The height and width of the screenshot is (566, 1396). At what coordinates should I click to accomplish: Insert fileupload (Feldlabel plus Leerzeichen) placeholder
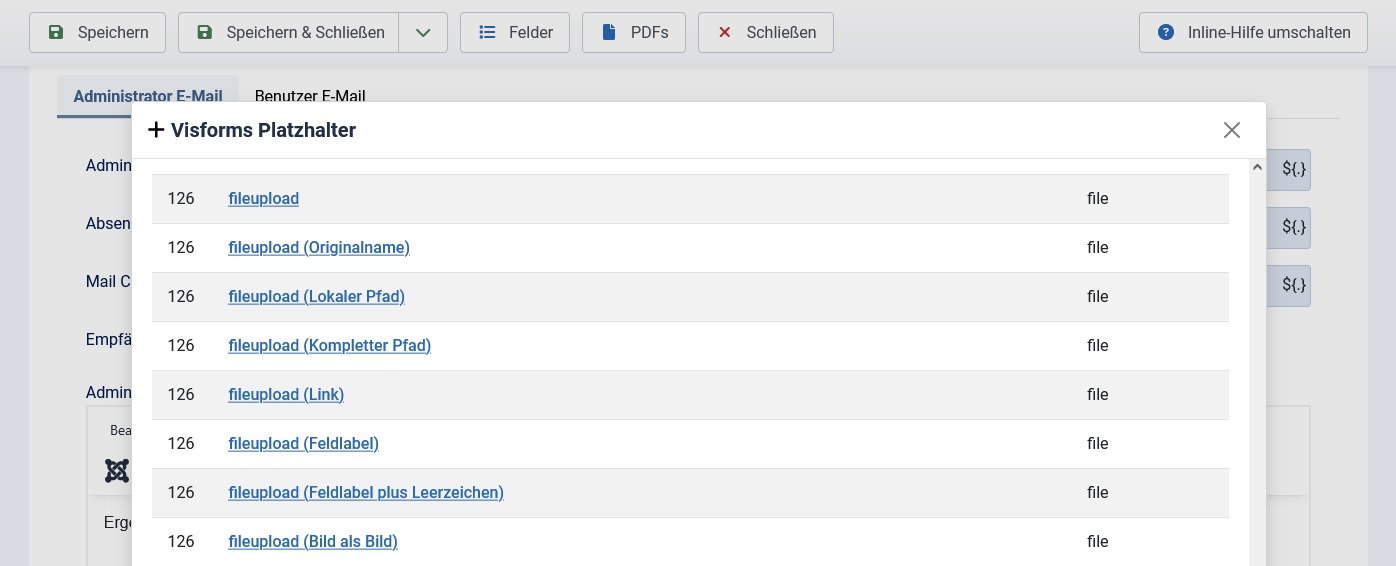pos(365,493)
